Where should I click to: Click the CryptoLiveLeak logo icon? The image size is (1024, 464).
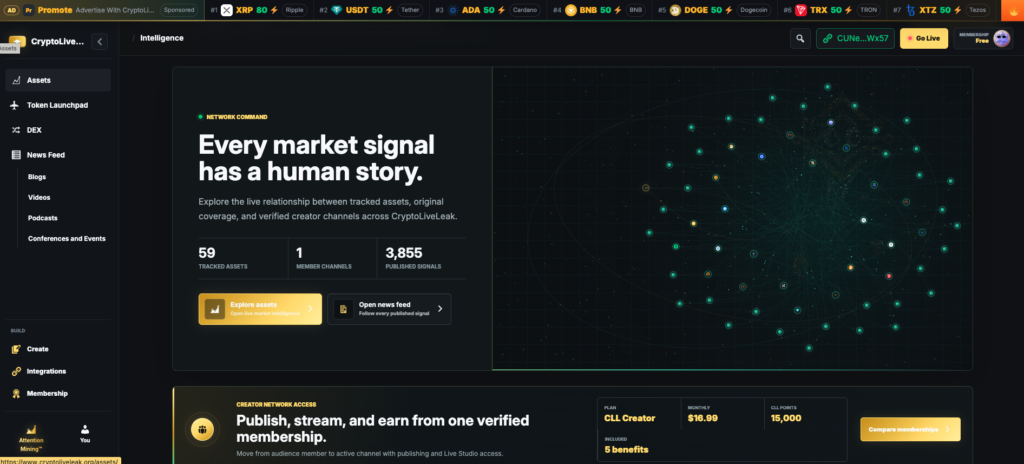18,41
